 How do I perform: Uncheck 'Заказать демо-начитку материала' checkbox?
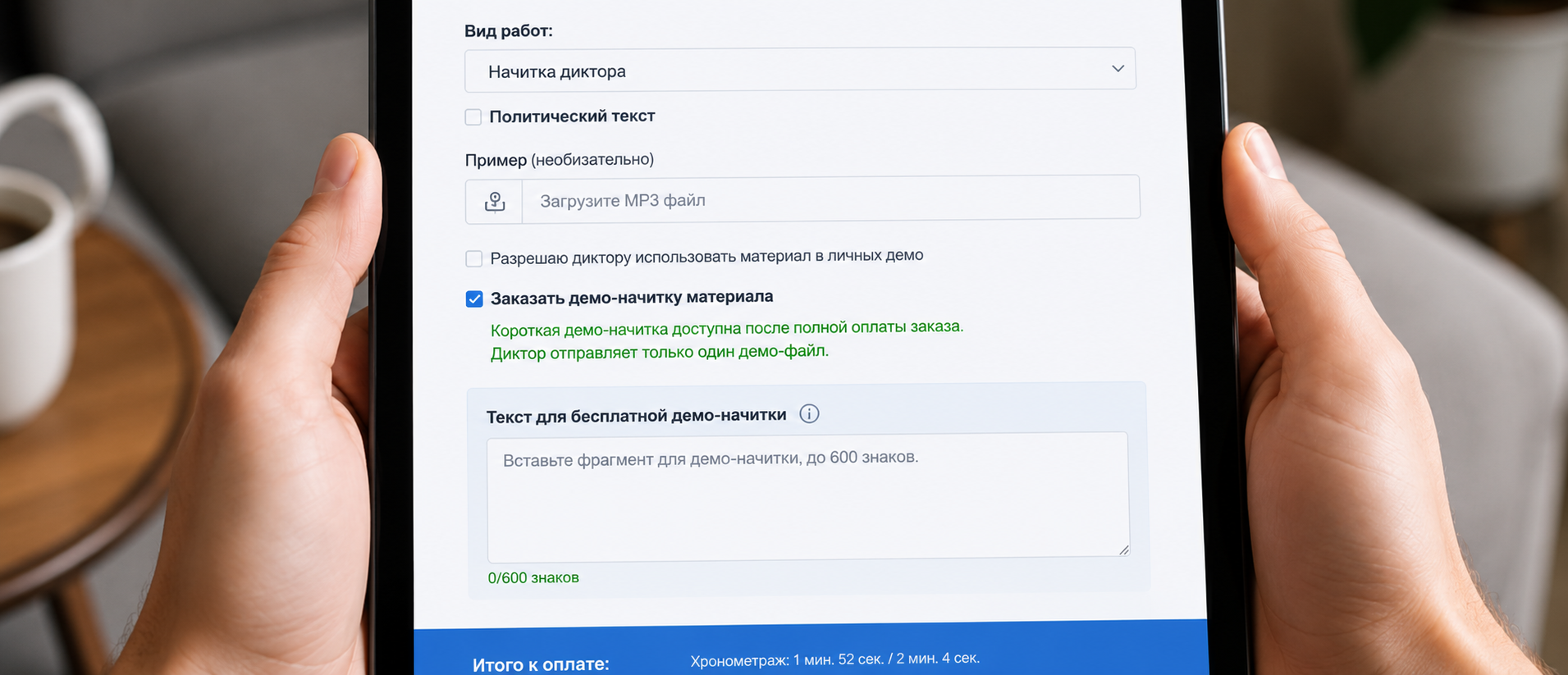tap(474, 299)
